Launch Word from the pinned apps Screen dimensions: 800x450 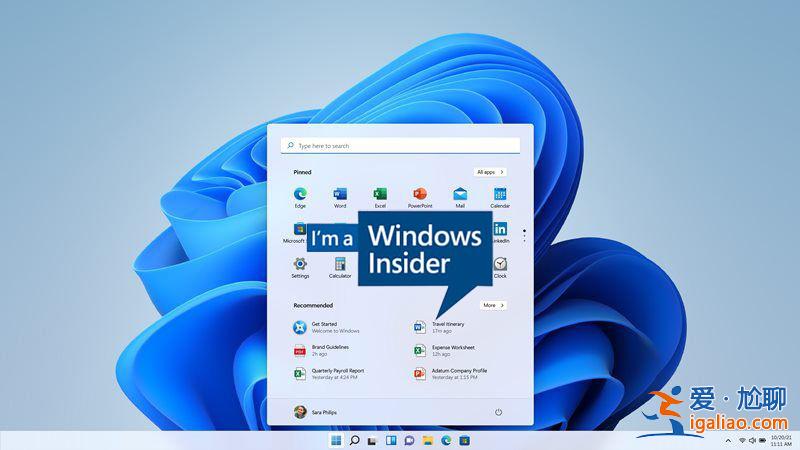click(x=340, y=194)
